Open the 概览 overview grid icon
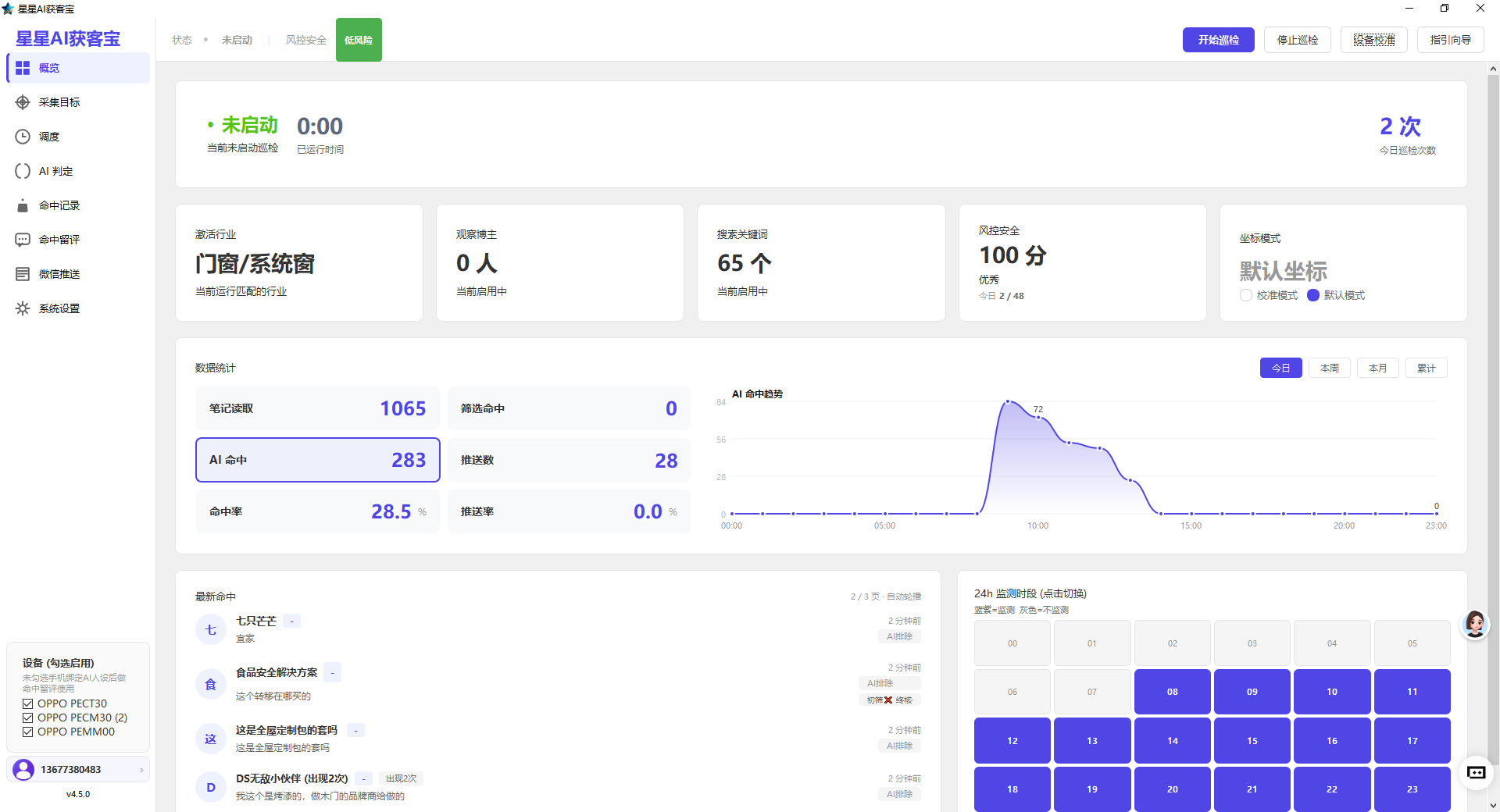1500x812 pixels. point(23,68)
